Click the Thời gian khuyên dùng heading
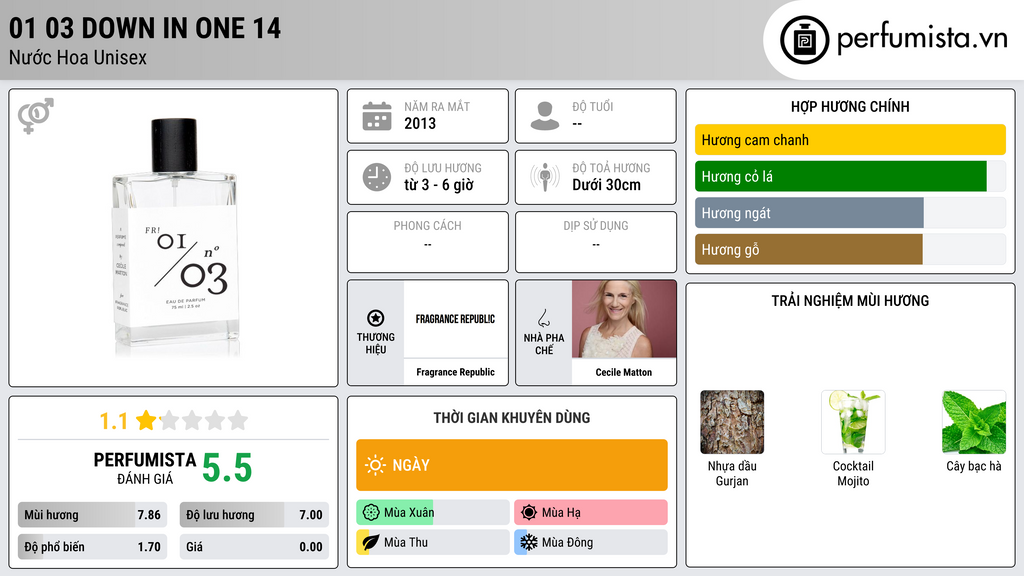The width and height of the screenshot is (1024, 576). point(512,417)
